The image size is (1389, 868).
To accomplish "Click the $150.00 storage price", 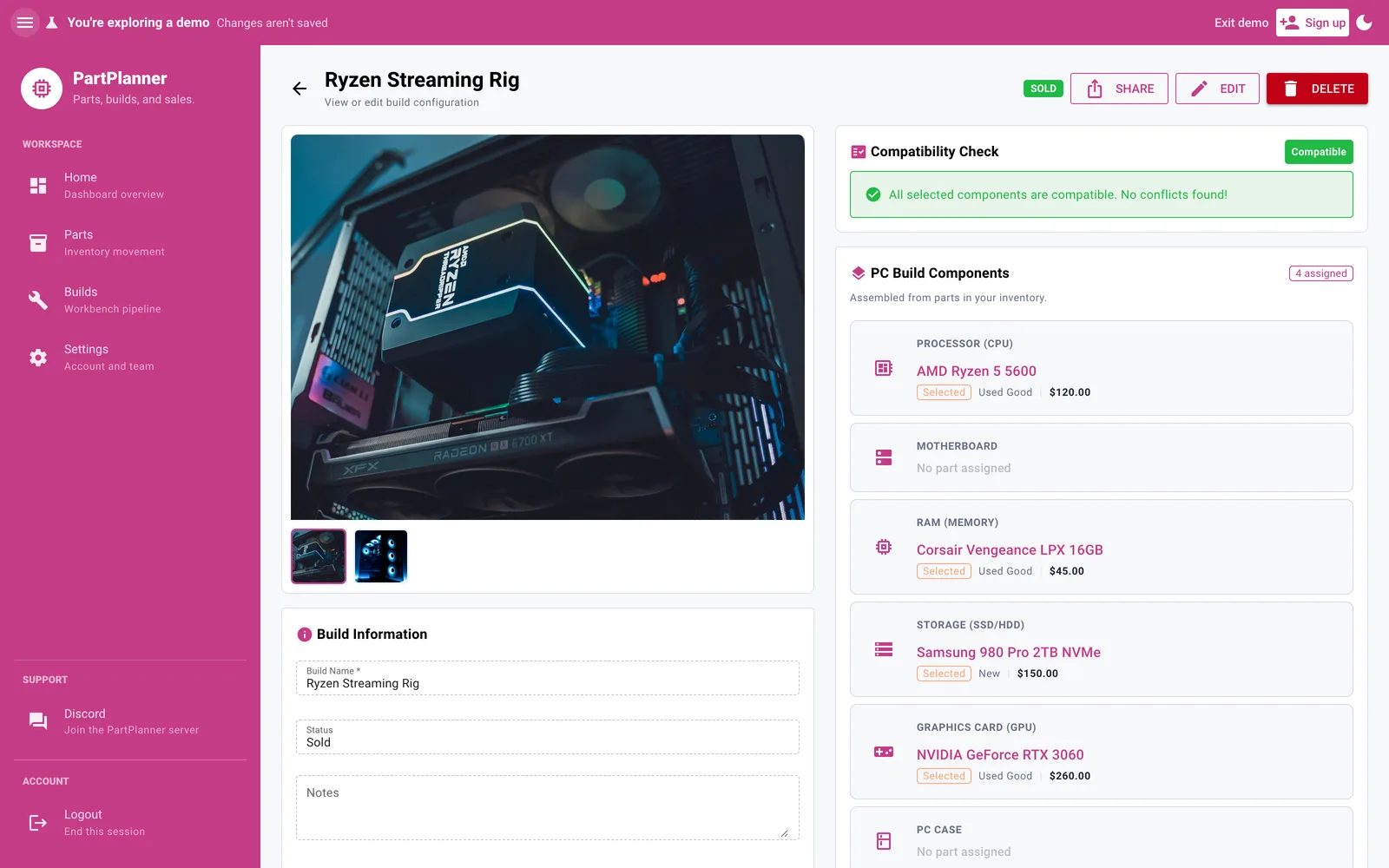I will [1037, 674].
